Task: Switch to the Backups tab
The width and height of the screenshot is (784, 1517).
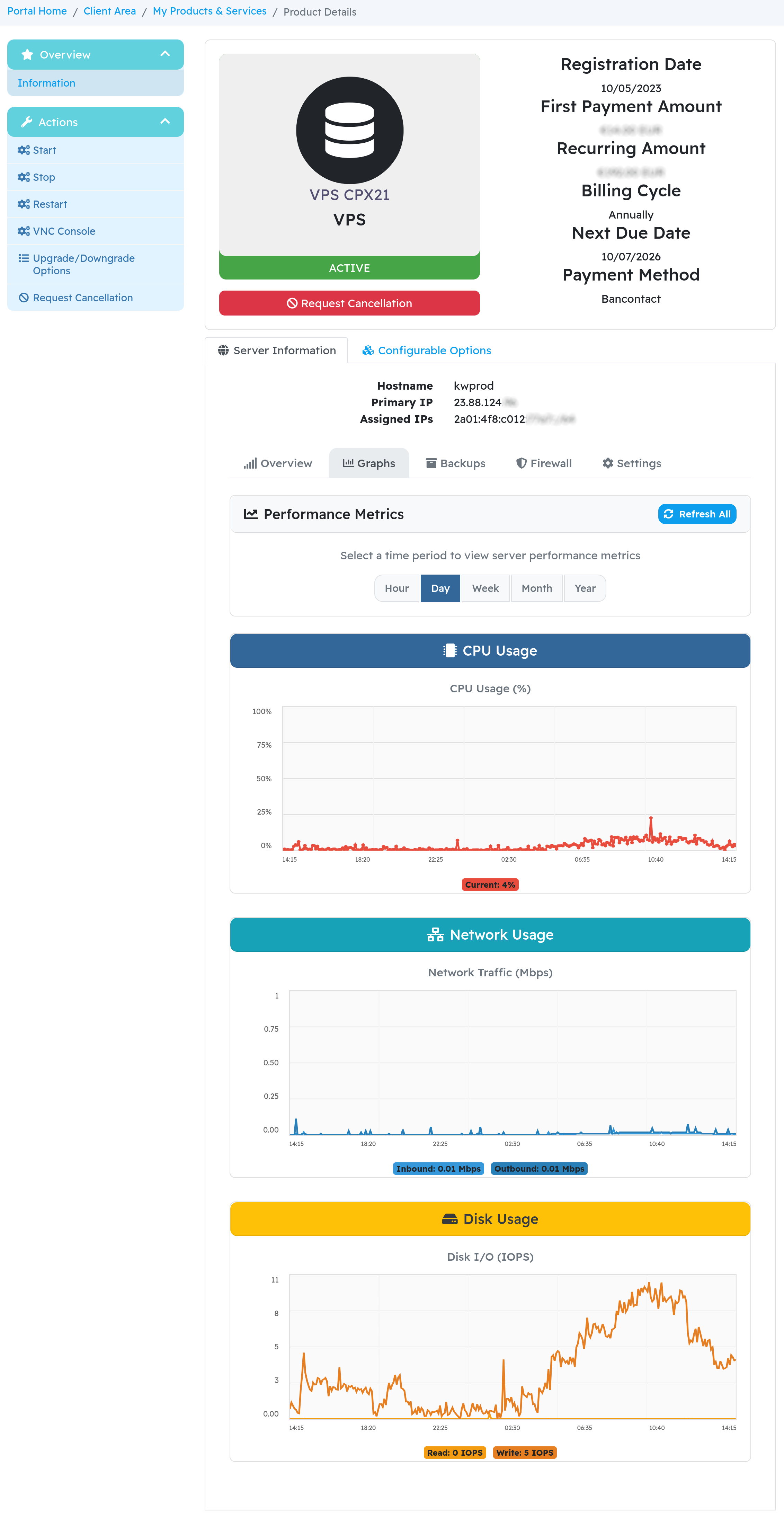Action: click(x=456, y=463)
